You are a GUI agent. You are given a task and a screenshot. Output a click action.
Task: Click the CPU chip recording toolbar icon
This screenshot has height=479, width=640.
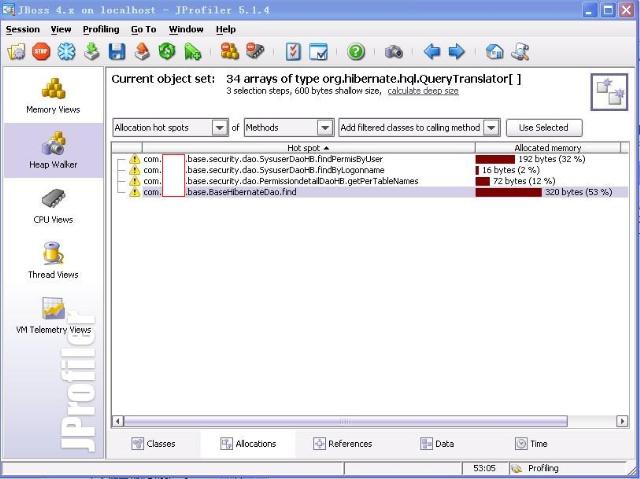[255, 52]
